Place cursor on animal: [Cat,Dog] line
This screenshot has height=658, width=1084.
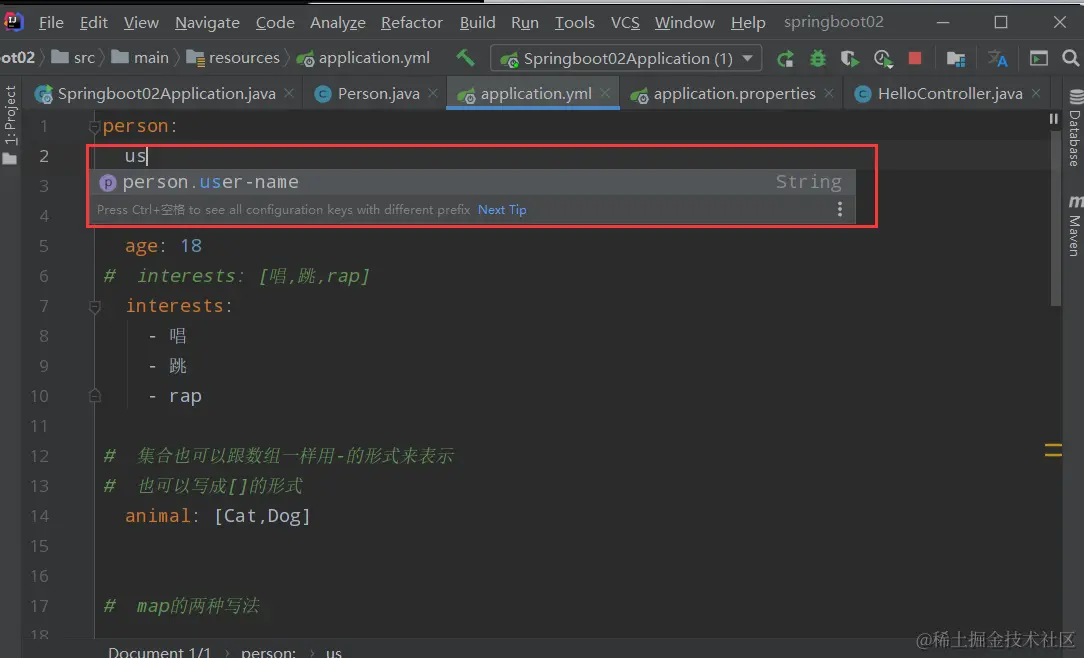tap(218, 516)
